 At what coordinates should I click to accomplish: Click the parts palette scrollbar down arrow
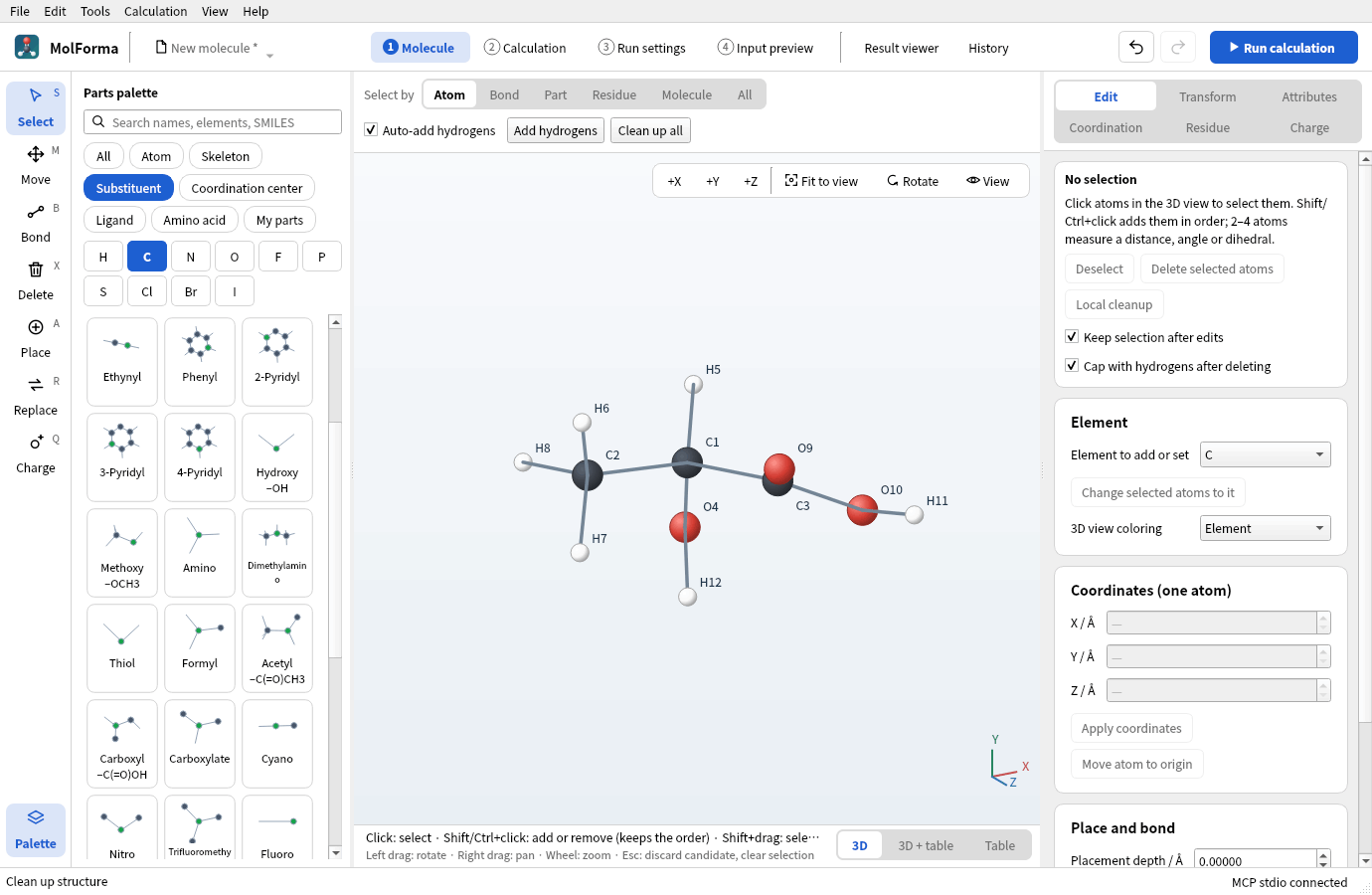coord(335,852)
